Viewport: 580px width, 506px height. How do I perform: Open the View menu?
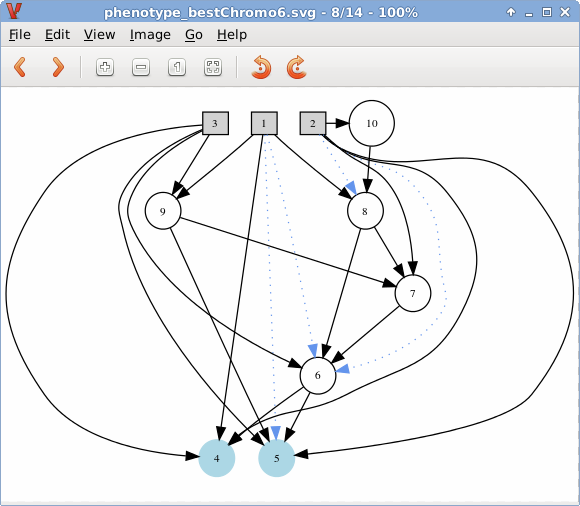(x=100, y=35)
